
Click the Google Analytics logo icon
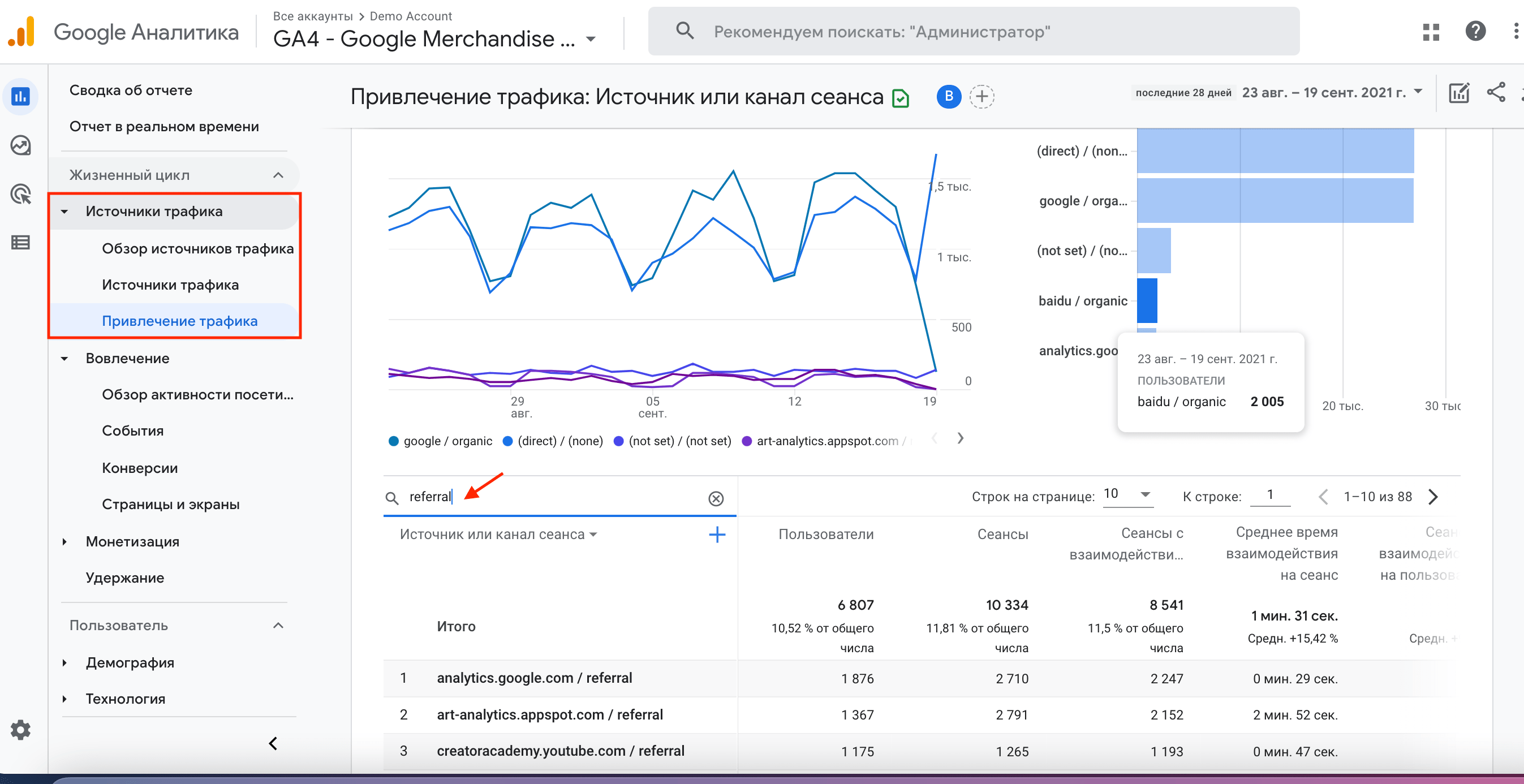pyautogui.click(x=22, y=31)
